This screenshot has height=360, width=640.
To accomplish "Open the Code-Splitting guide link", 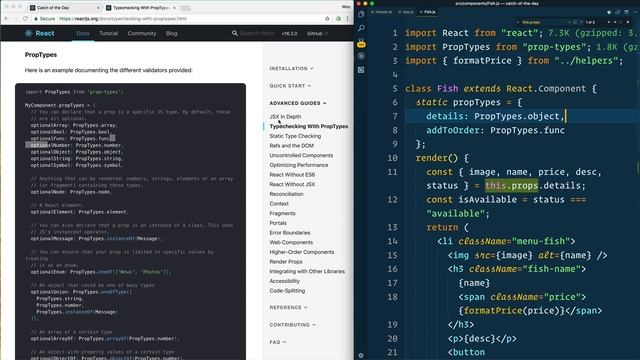I will (287, 291).
